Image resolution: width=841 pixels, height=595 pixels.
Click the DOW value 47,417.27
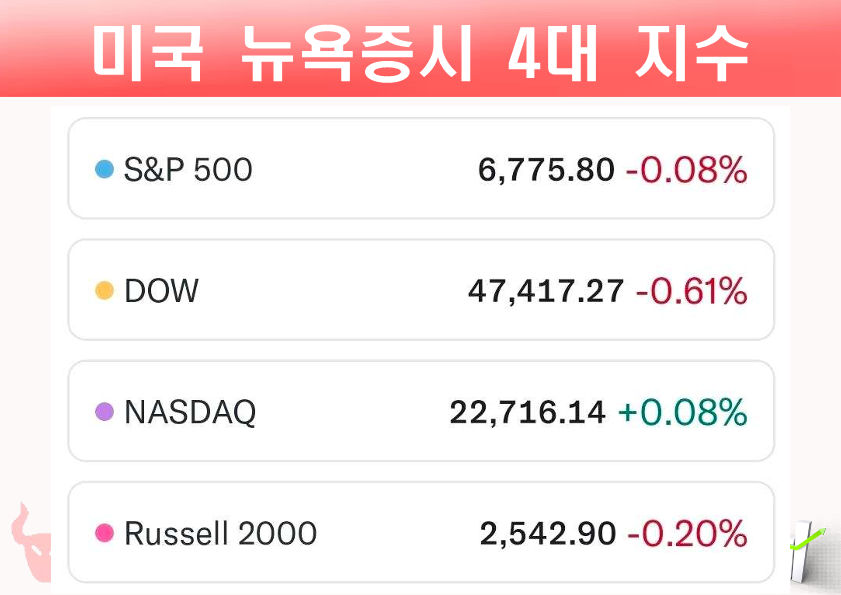[546, 291]
